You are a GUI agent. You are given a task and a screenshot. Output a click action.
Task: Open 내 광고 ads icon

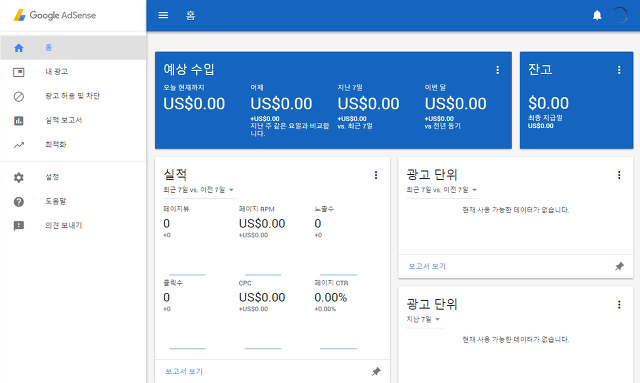point(19,72)
